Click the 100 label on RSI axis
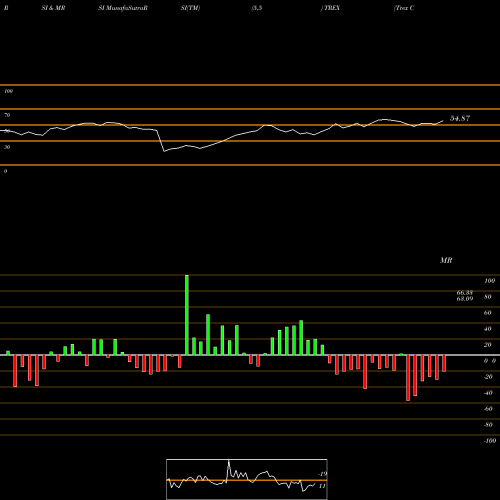The width and height of the screenshot is (500, 500). (8, 91)
